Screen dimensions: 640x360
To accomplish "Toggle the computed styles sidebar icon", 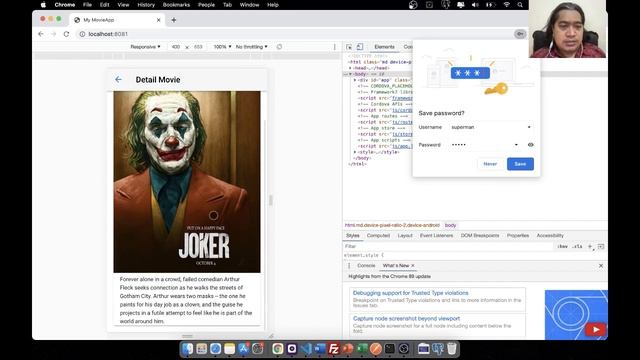I will [x=601, y=247].
